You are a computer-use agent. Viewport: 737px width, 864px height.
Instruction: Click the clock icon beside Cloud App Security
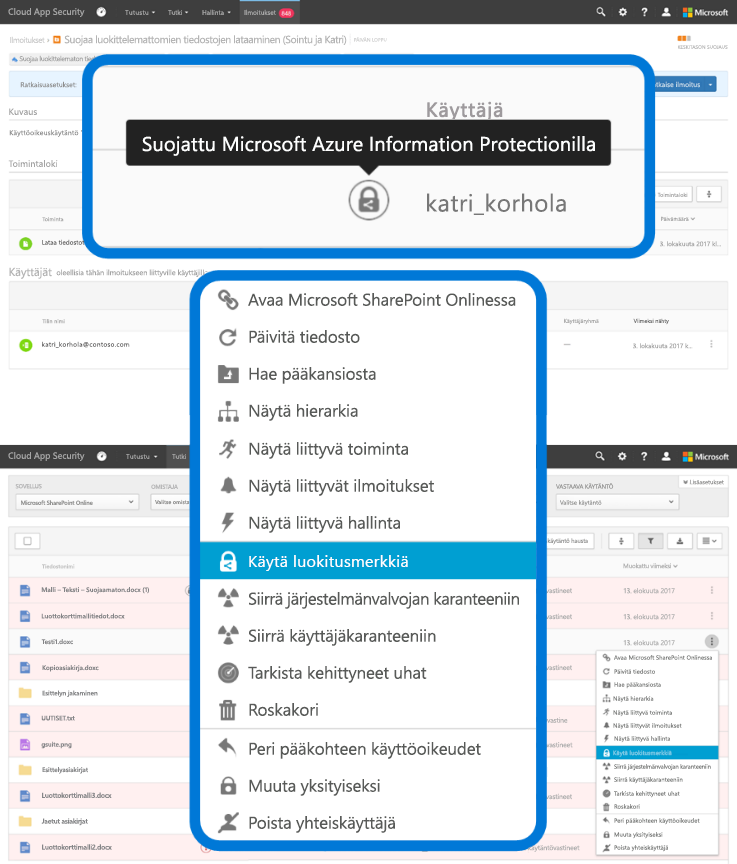click(101, 12)
